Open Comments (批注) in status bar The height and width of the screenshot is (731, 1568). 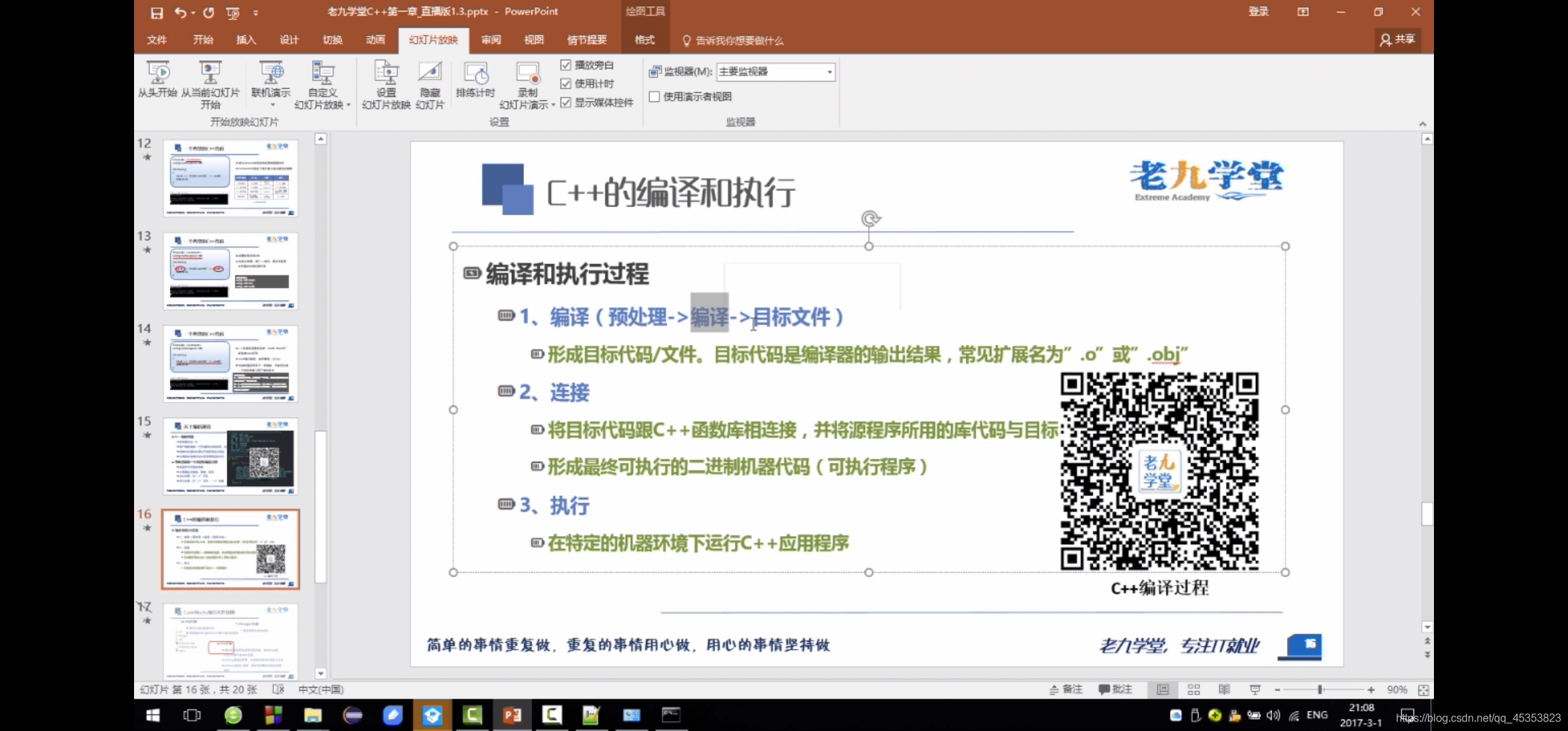(x=1115, y=689)
